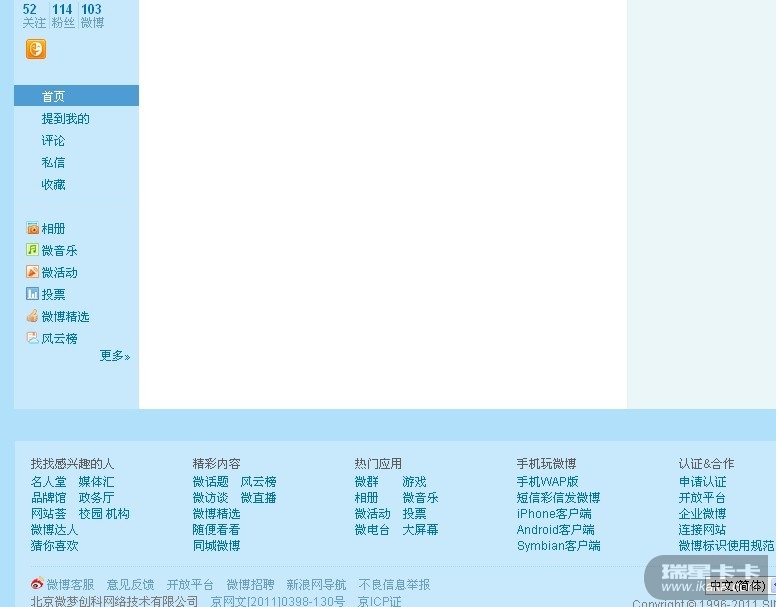Open 网站荟 footer link
This screenshot has height=607, width=776.
48,514
